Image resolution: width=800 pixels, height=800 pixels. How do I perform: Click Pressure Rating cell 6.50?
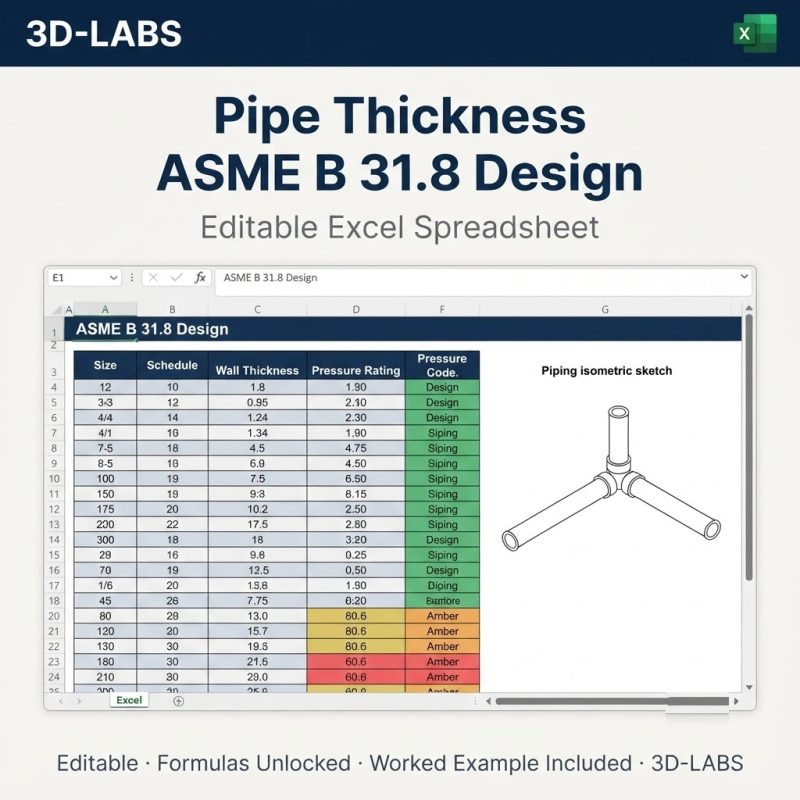click(x=356, y=479)
